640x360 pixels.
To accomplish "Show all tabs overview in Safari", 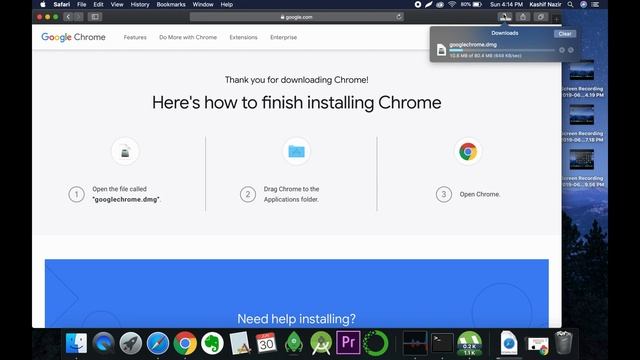I will (x=540, y=17).
